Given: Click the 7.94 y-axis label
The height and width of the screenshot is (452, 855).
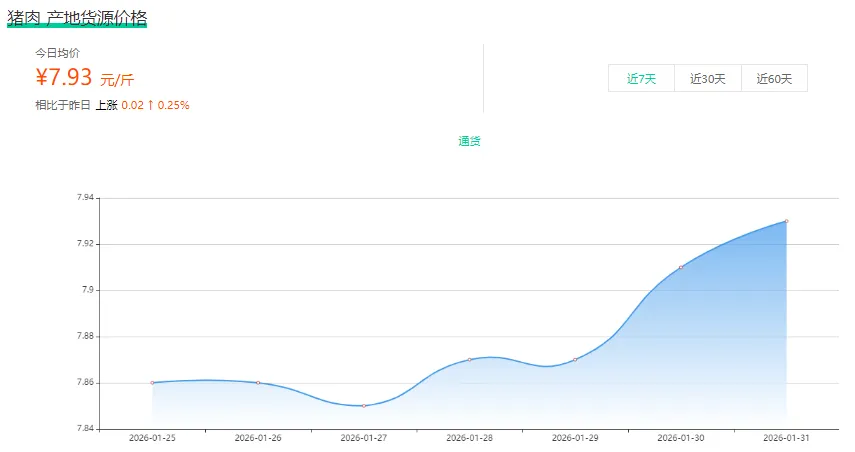Looking at the screenshot, I should click(x=85, y=198).
